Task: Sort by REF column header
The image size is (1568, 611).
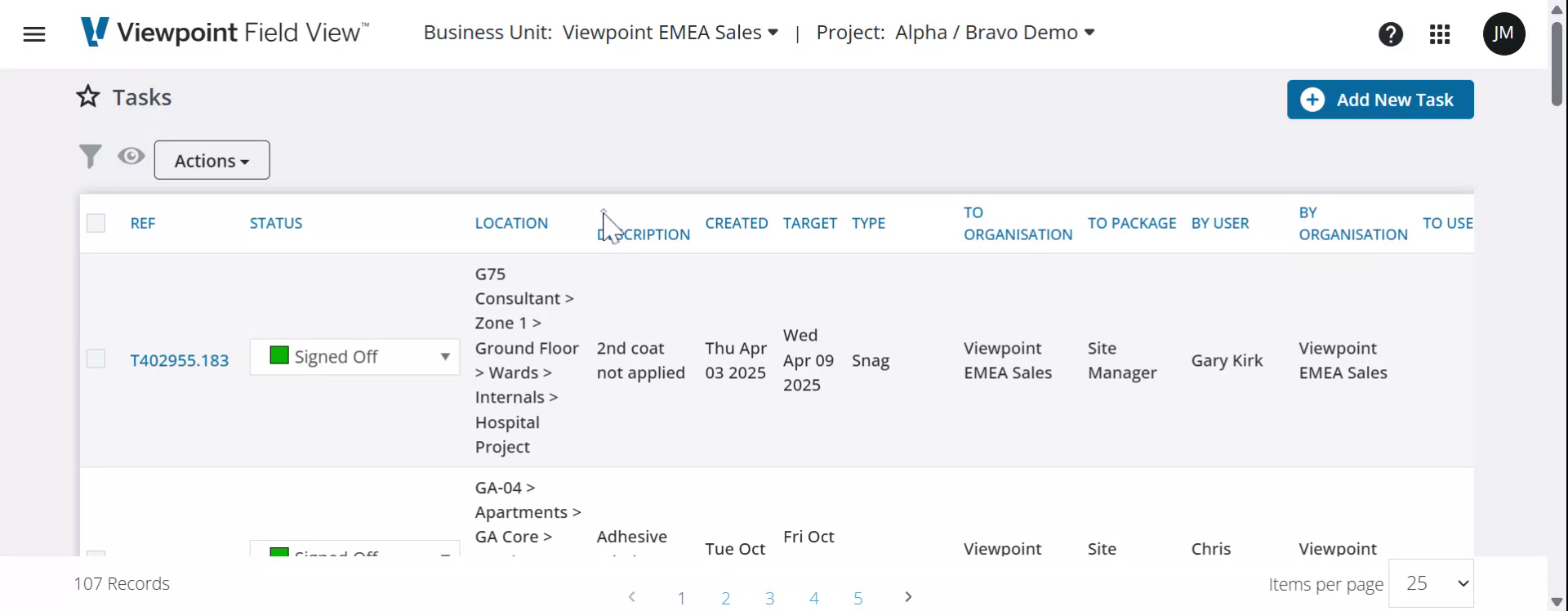Action: (143, 223)
